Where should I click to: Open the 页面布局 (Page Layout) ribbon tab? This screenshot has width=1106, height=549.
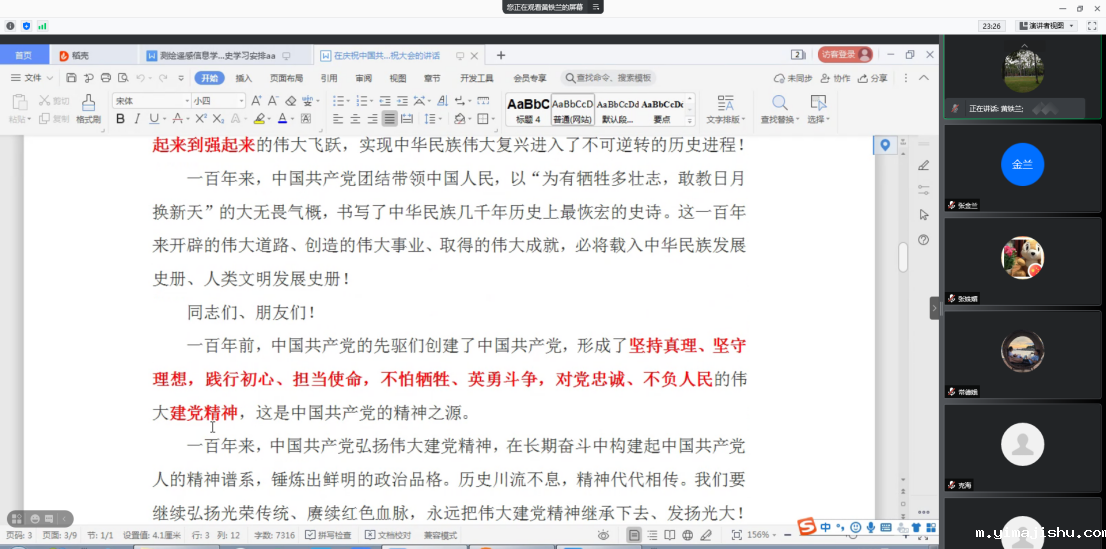coord(286,78)
